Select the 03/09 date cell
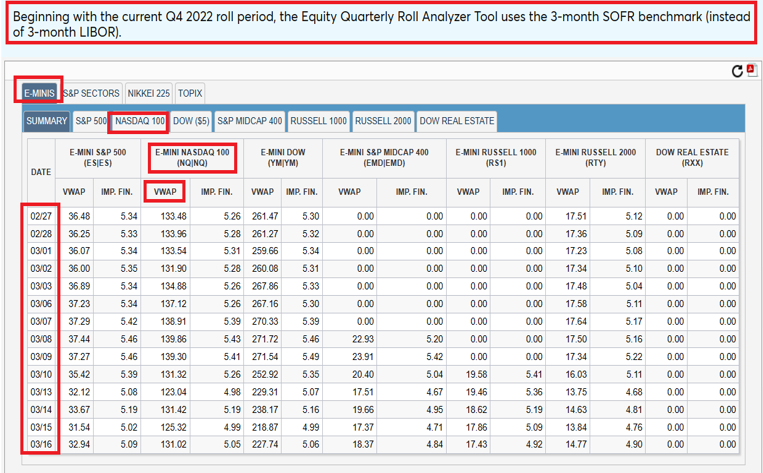 point(41,357)
